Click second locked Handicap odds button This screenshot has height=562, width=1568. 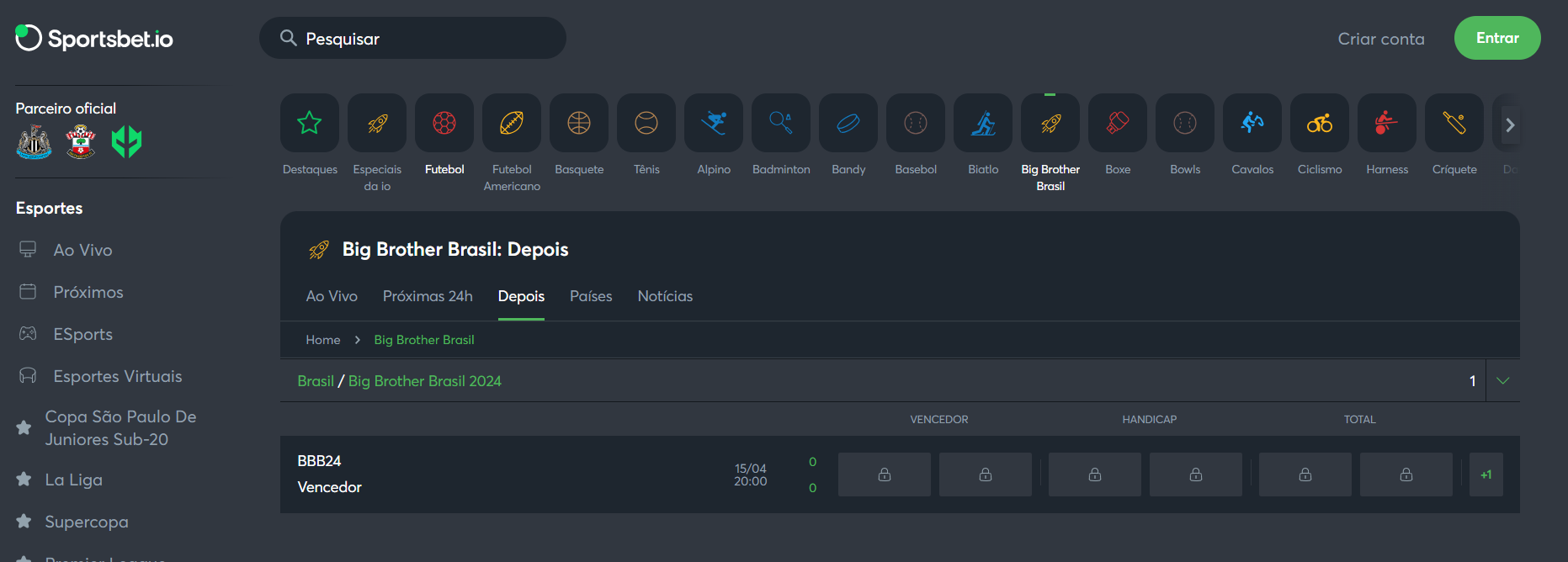(1196, 475)
